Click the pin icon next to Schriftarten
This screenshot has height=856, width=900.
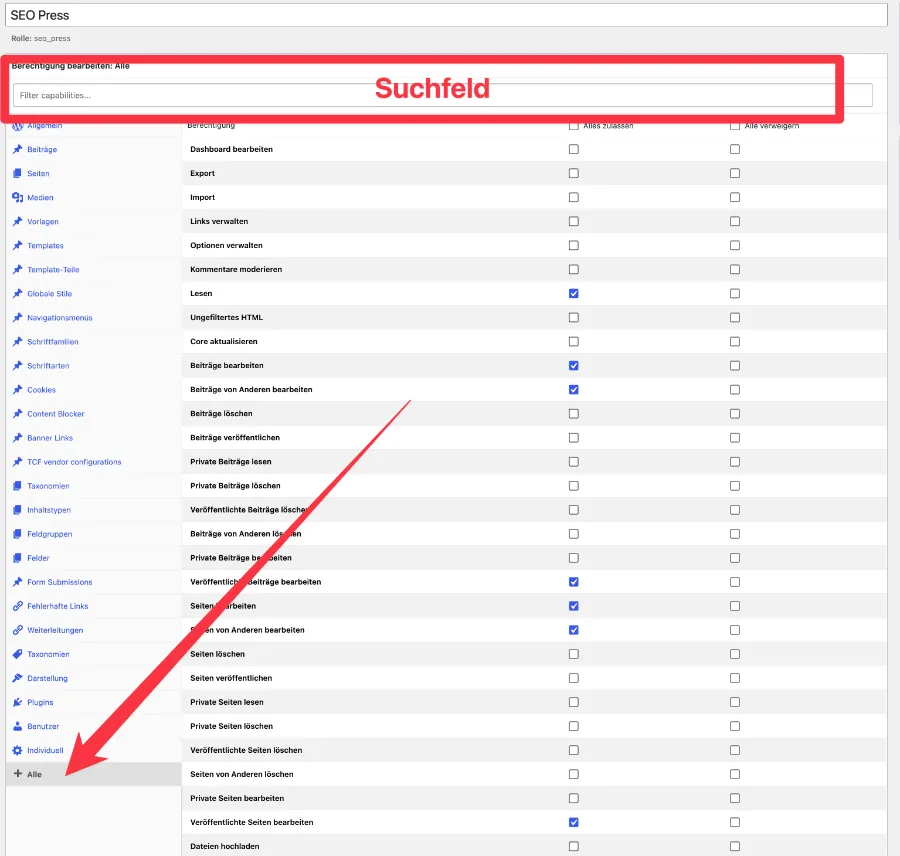click(17, 366)
